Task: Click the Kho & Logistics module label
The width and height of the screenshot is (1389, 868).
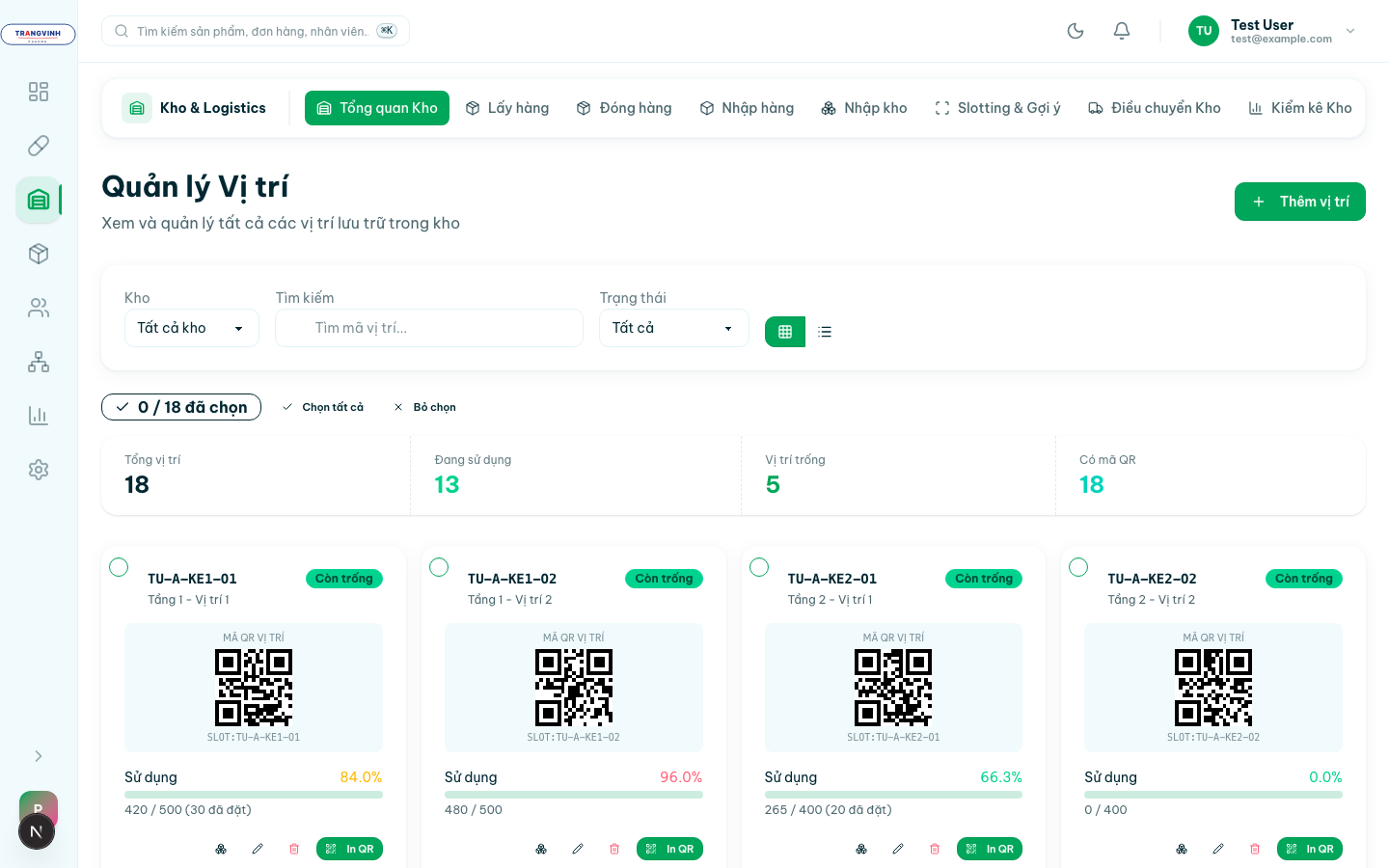Action: pyautogui.click(x=195, y=108)
